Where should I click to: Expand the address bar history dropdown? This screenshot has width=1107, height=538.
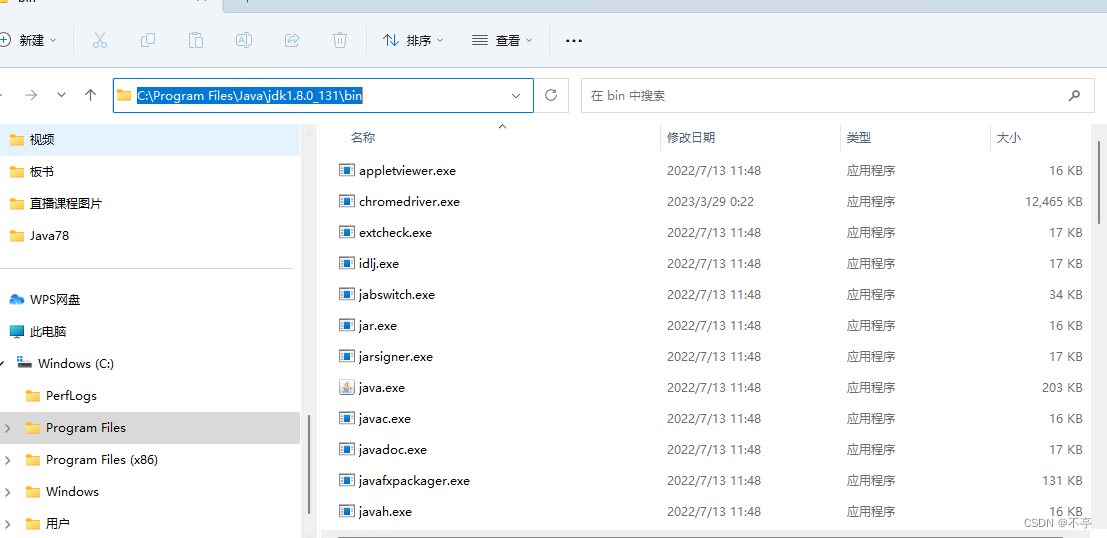516,95
